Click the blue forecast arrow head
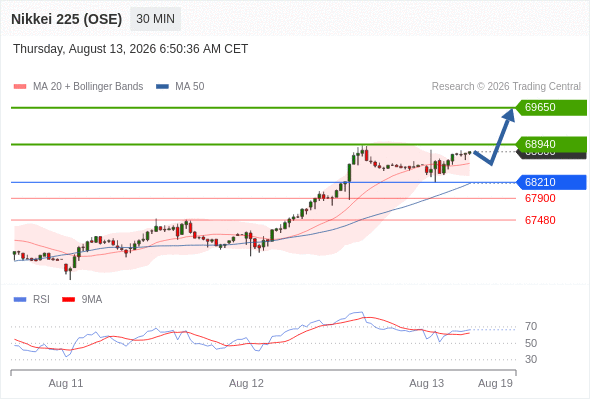The width and height of the screenshot is (590, 400). (509, 114)
